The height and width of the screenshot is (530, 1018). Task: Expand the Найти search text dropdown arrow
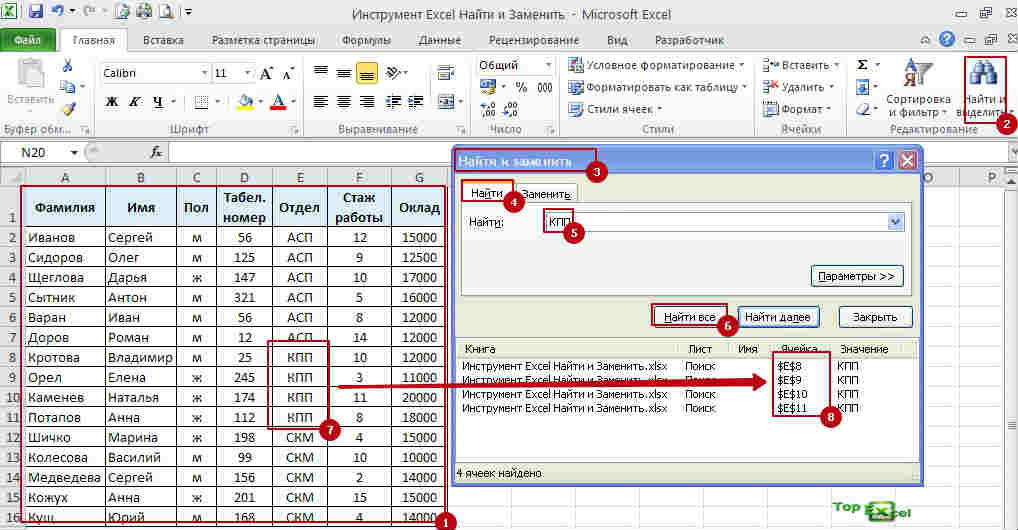coord(895,222)
